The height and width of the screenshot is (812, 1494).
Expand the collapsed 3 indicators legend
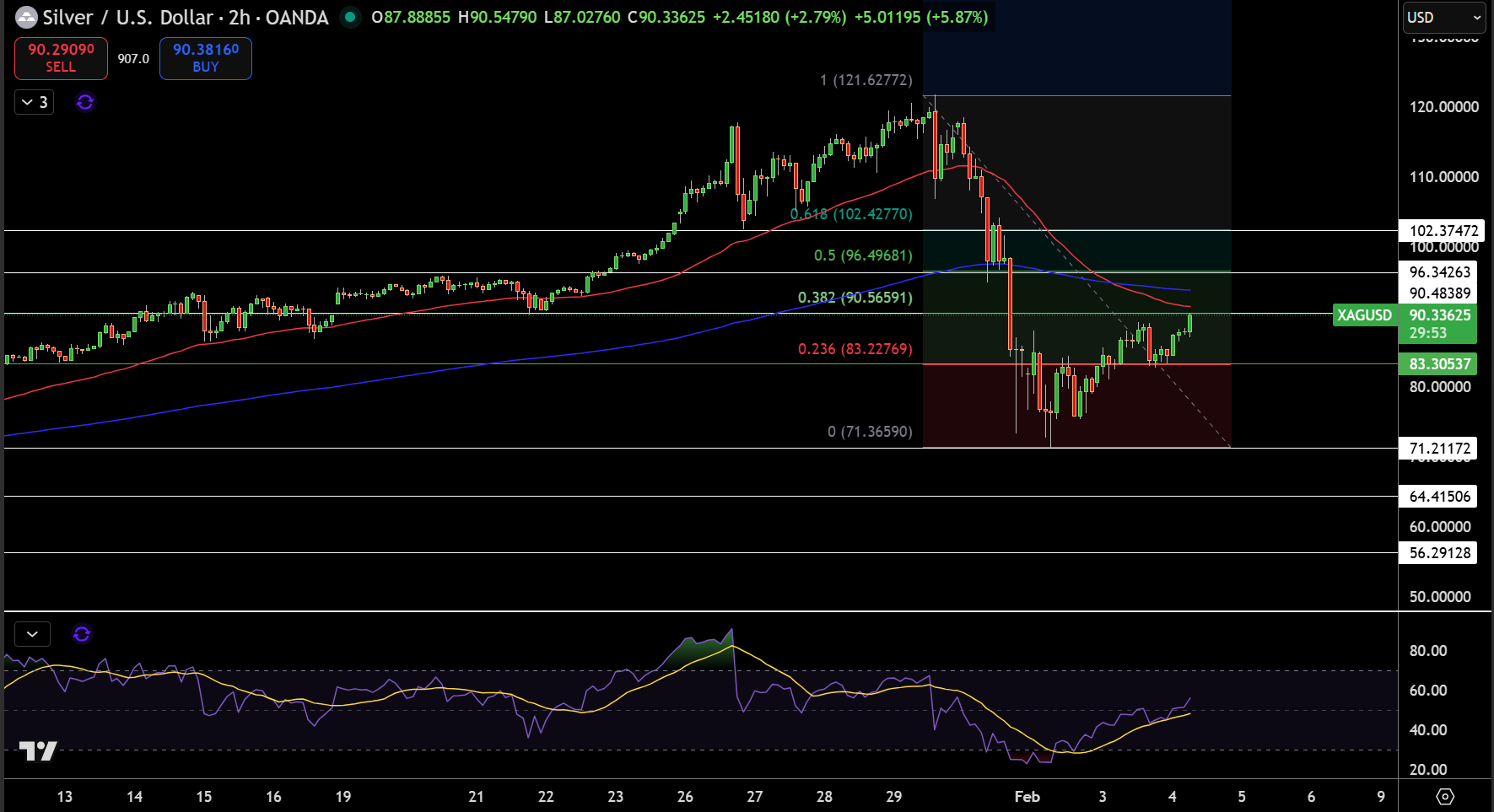point(35,102)
